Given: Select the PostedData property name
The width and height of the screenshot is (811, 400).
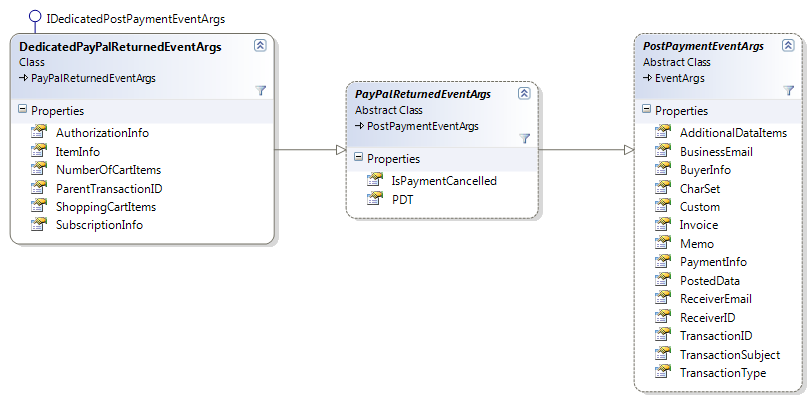Looking at the screenshot, I should coord(710,281).
